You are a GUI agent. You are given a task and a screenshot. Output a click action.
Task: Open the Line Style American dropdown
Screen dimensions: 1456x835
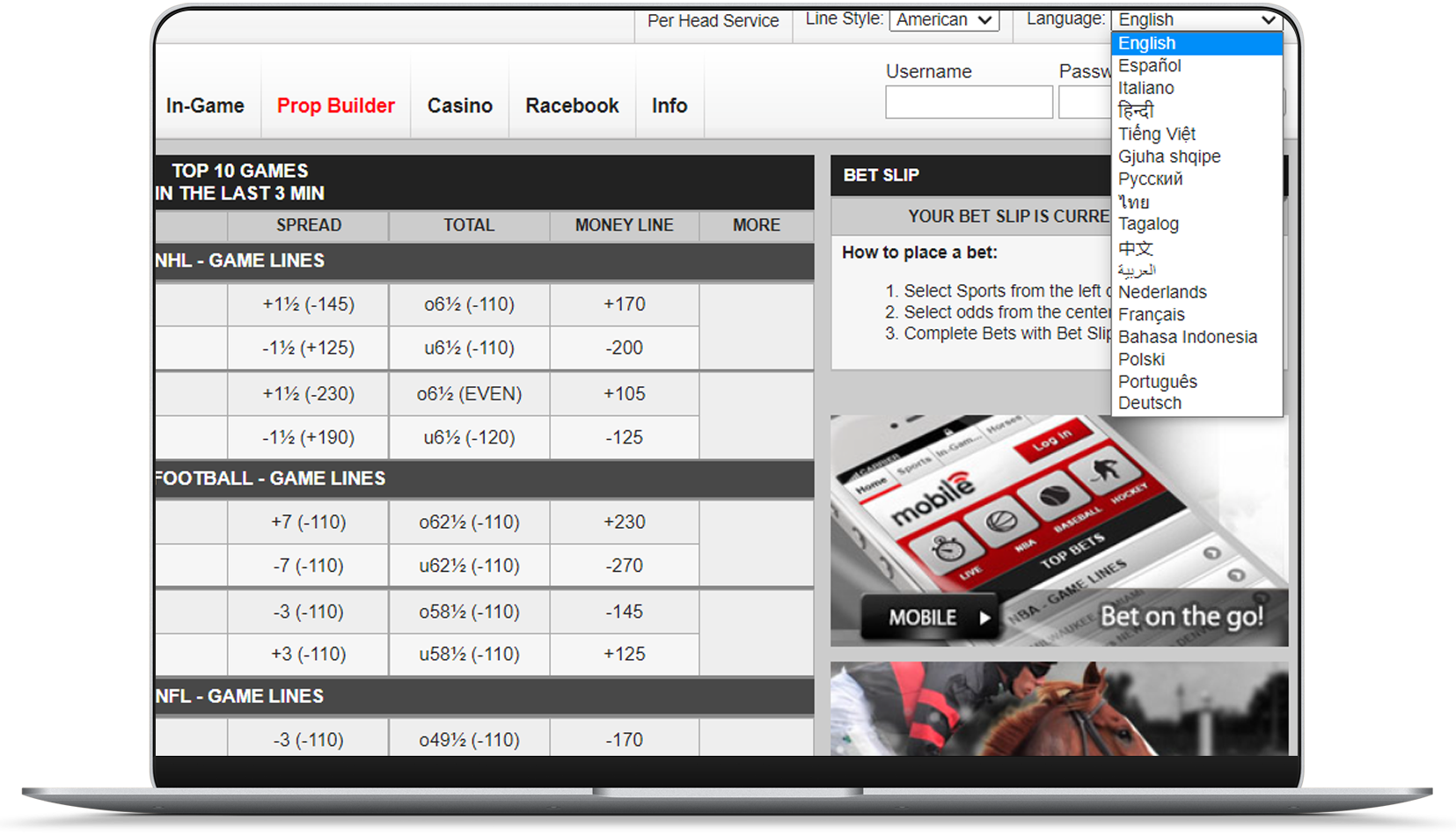(x=944, y=19)
